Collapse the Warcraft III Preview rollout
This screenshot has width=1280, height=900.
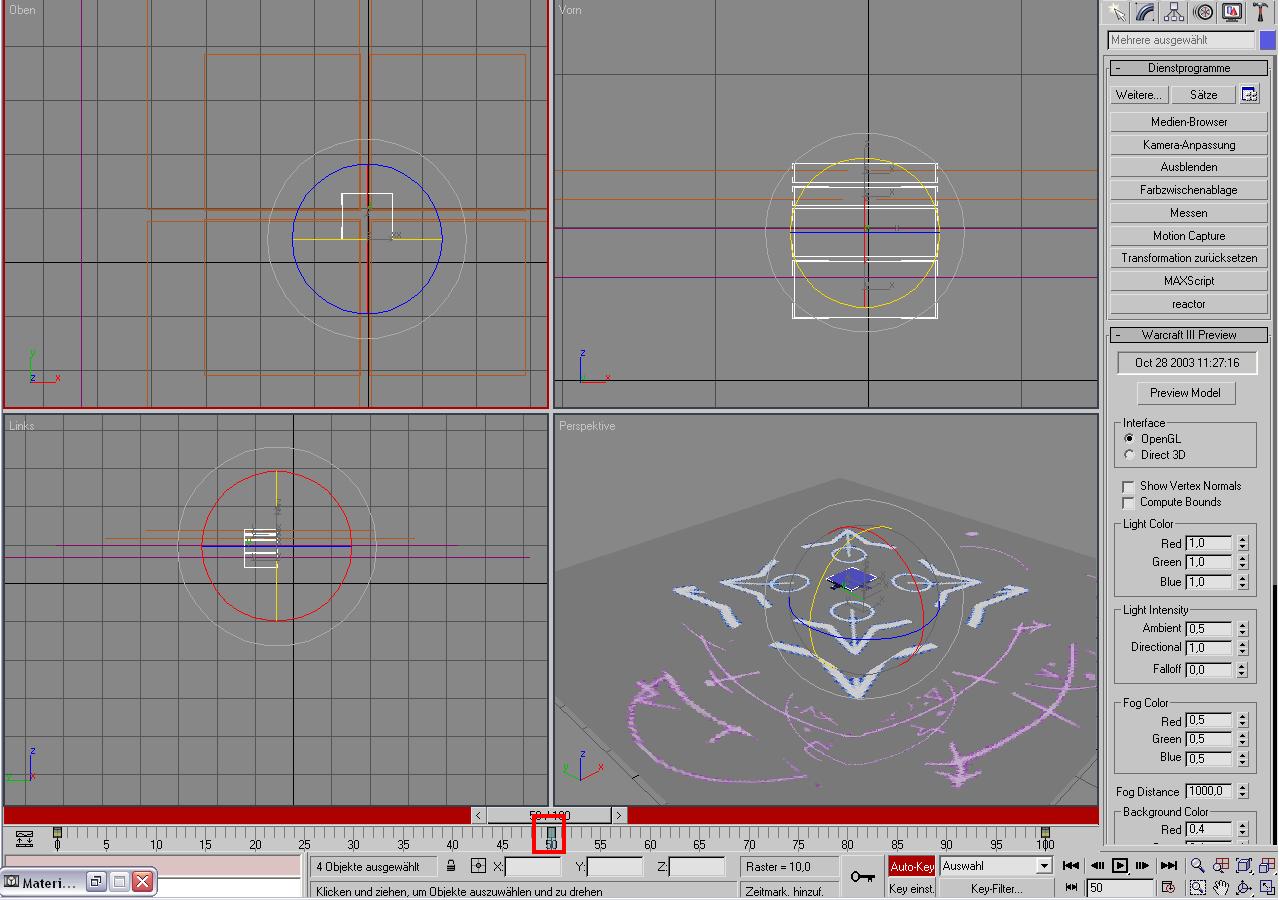[1188, 335]
